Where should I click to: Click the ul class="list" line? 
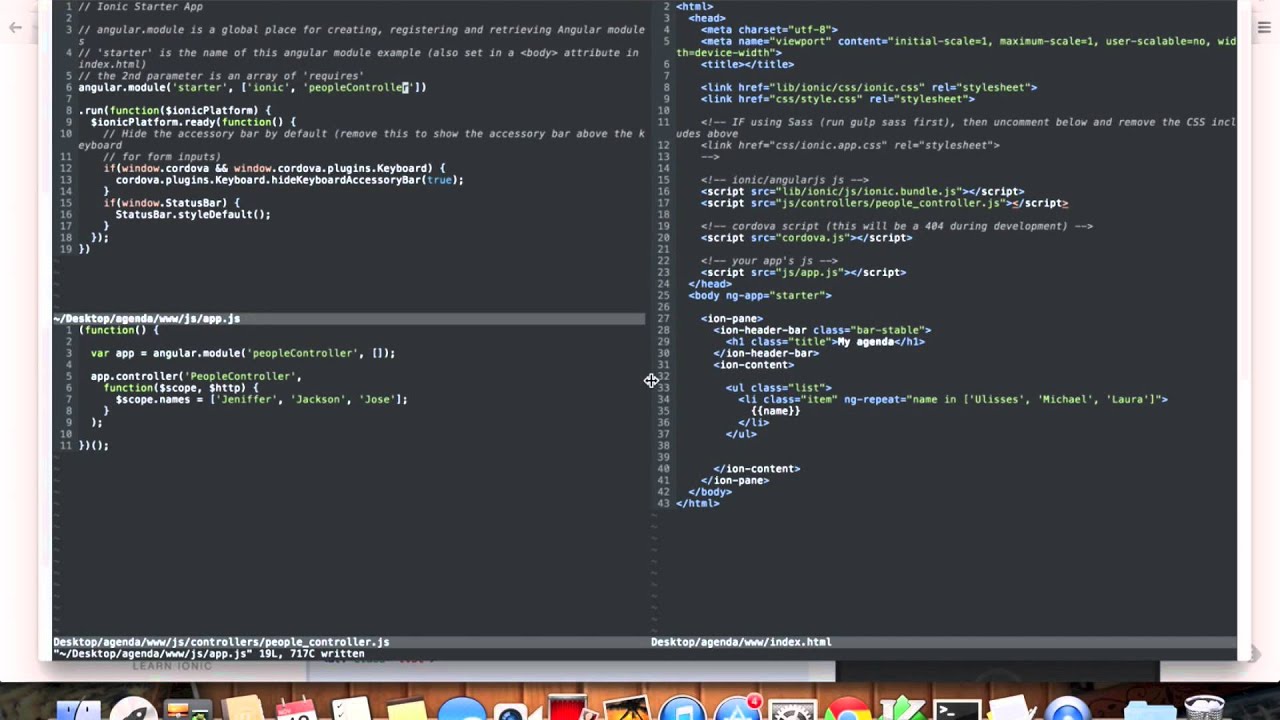[x=778, y=388]
